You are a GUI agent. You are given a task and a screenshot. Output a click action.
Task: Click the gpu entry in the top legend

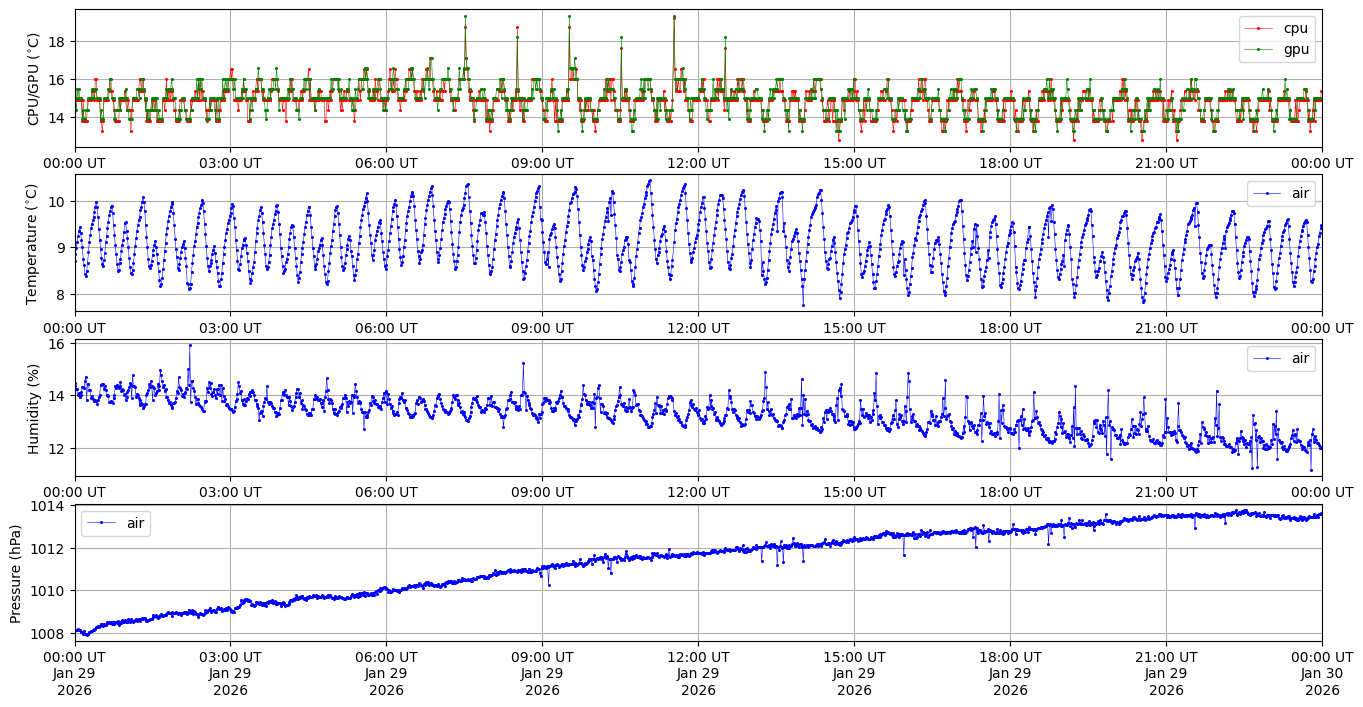[x=1295, y=48]
